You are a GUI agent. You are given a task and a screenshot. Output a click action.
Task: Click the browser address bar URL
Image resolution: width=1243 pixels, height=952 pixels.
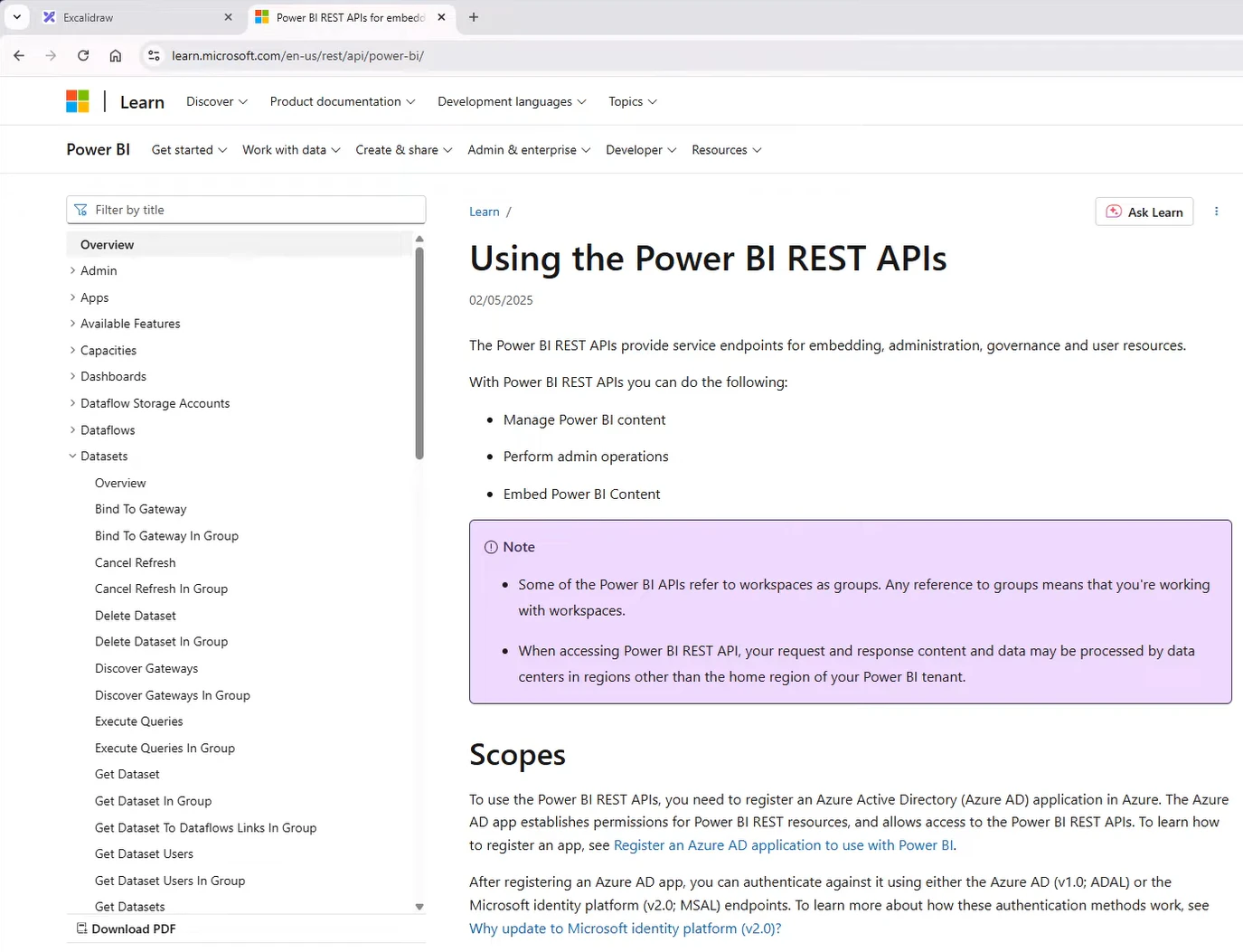298,56
